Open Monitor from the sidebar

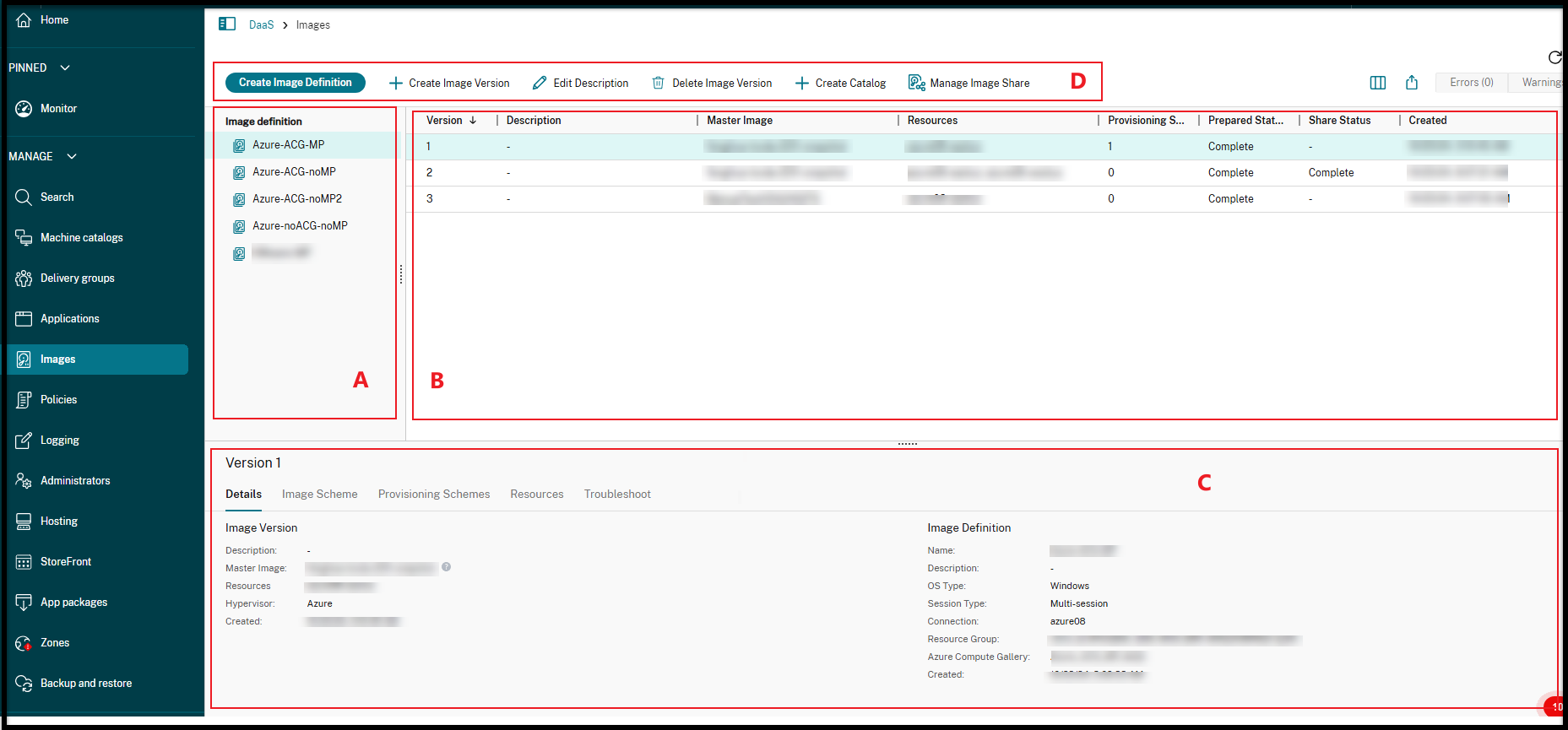[58, 108]
